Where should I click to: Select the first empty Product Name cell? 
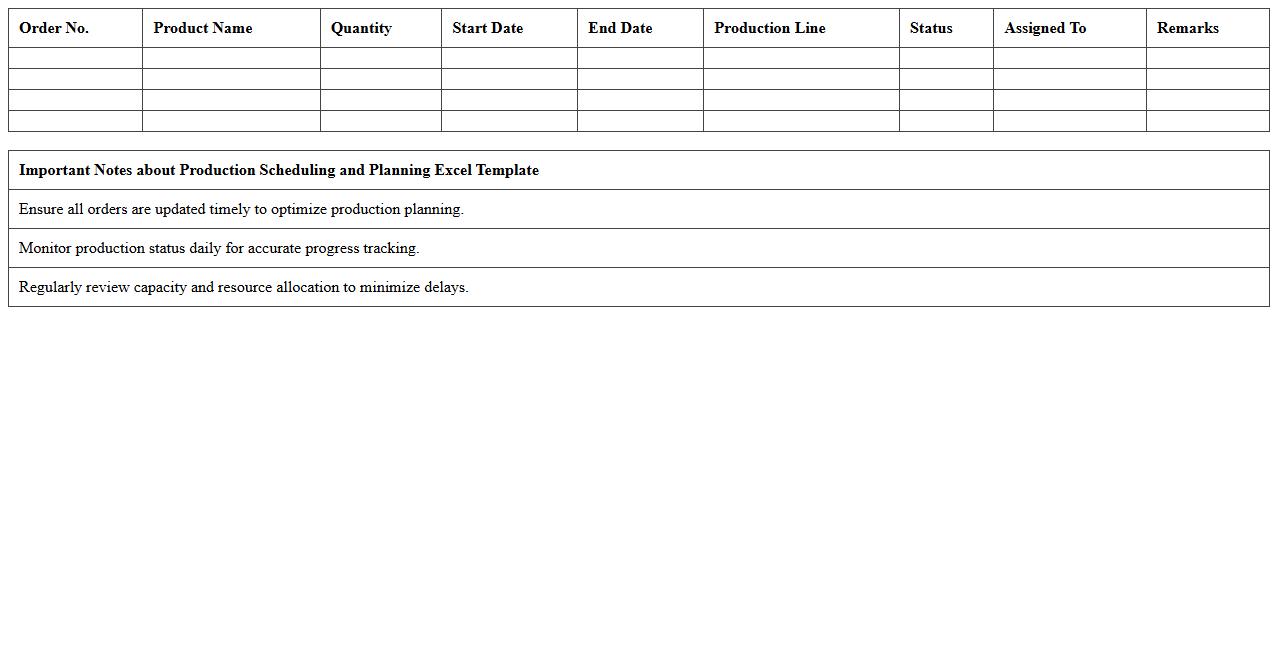tap(231, 57)
